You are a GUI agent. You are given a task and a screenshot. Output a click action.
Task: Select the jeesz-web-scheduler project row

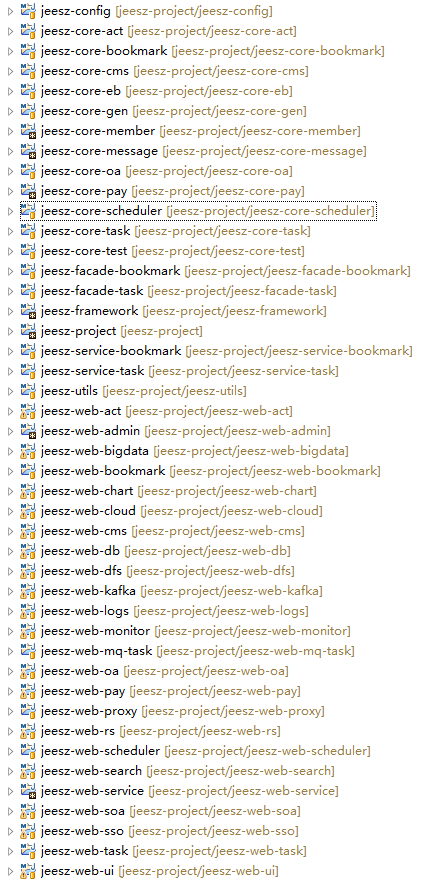195,751
